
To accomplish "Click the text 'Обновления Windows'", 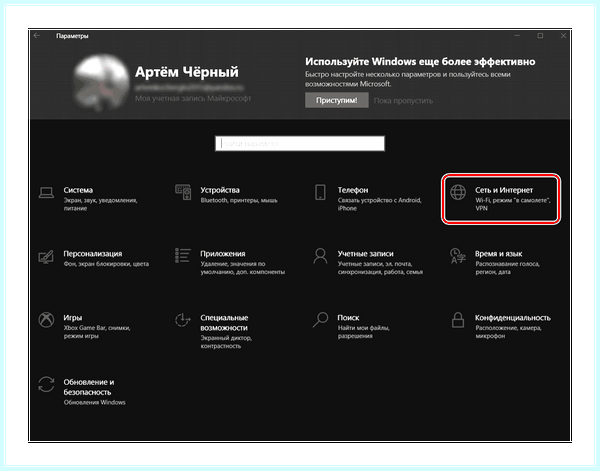I will [95, 403].
